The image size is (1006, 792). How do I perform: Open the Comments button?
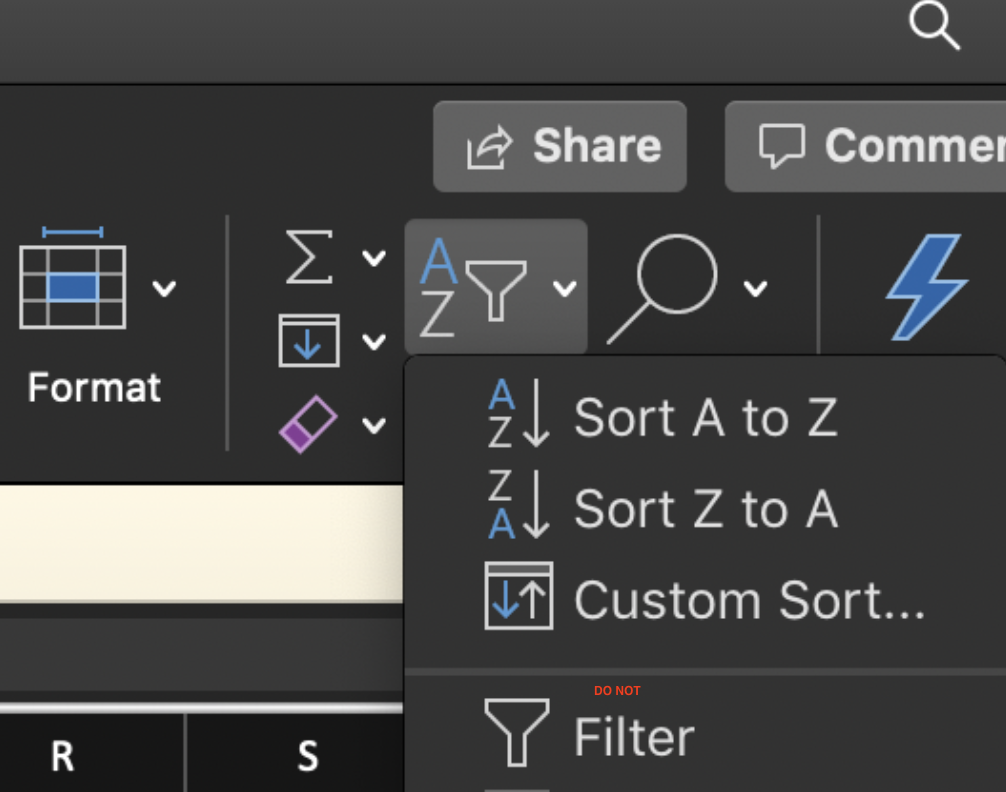pyautogui.click(x=880, y=147)
